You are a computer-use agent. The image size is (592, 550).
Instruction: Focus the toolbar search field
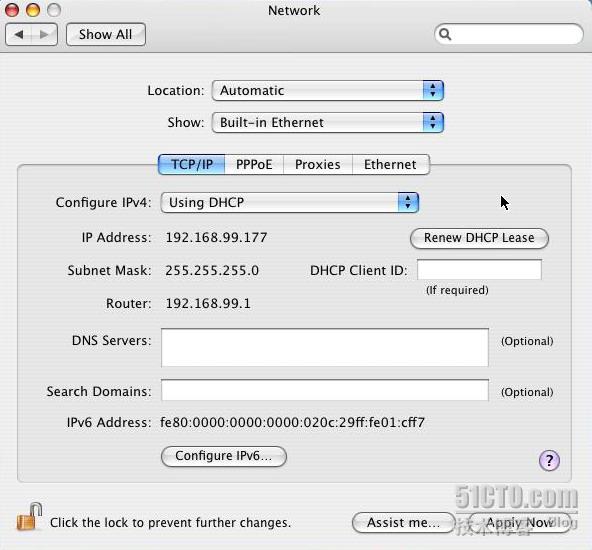(x=509, y=34)
